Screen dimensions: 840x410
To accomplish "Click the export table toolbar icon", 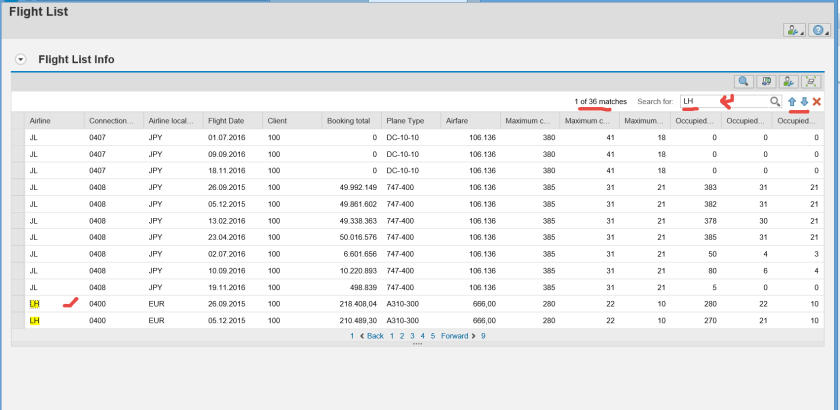I will (x=767, y=82).
